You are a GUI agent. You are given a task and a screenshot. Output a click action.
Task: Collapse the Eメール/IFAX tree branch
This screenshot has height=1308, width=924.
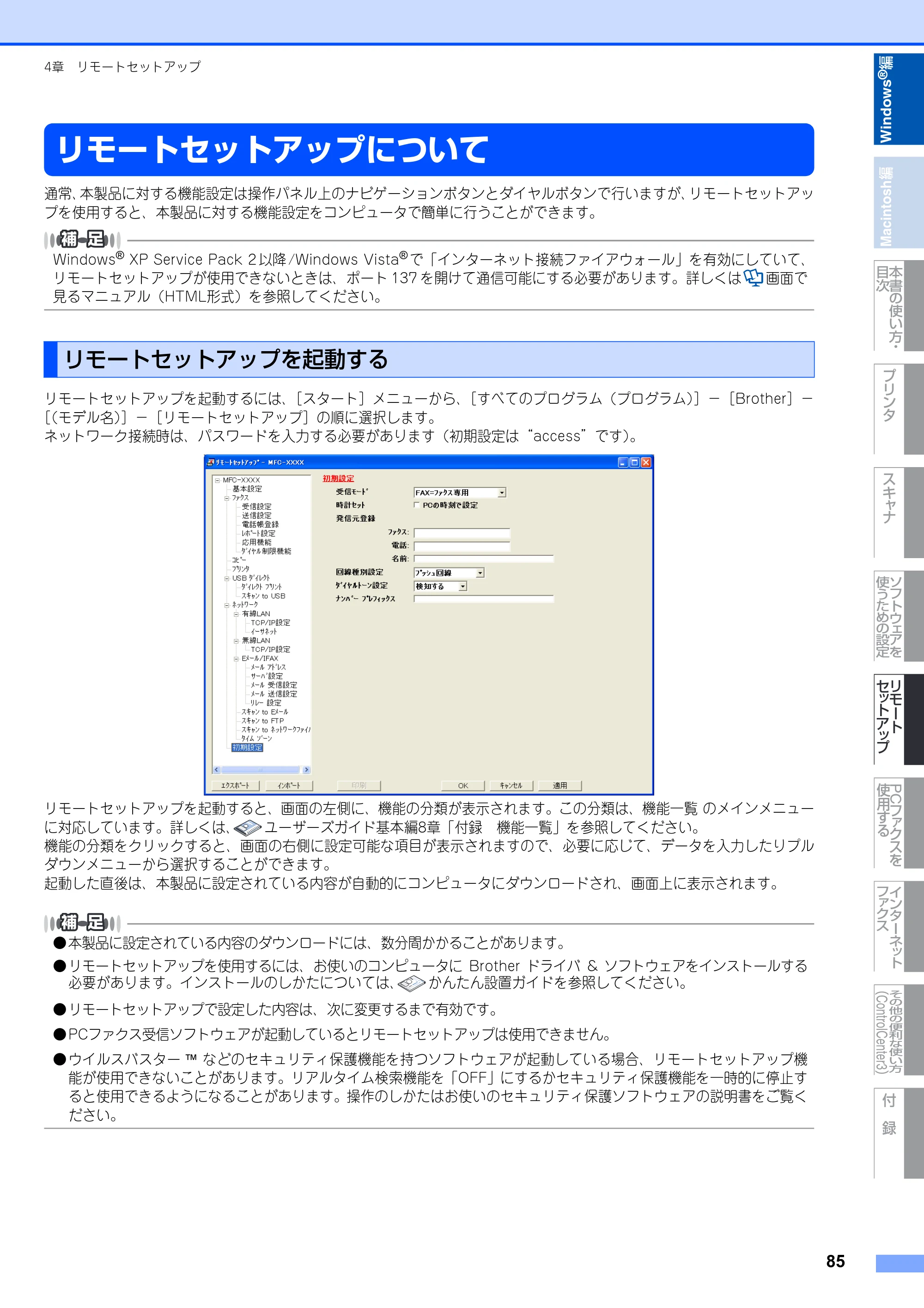[236, 658]
